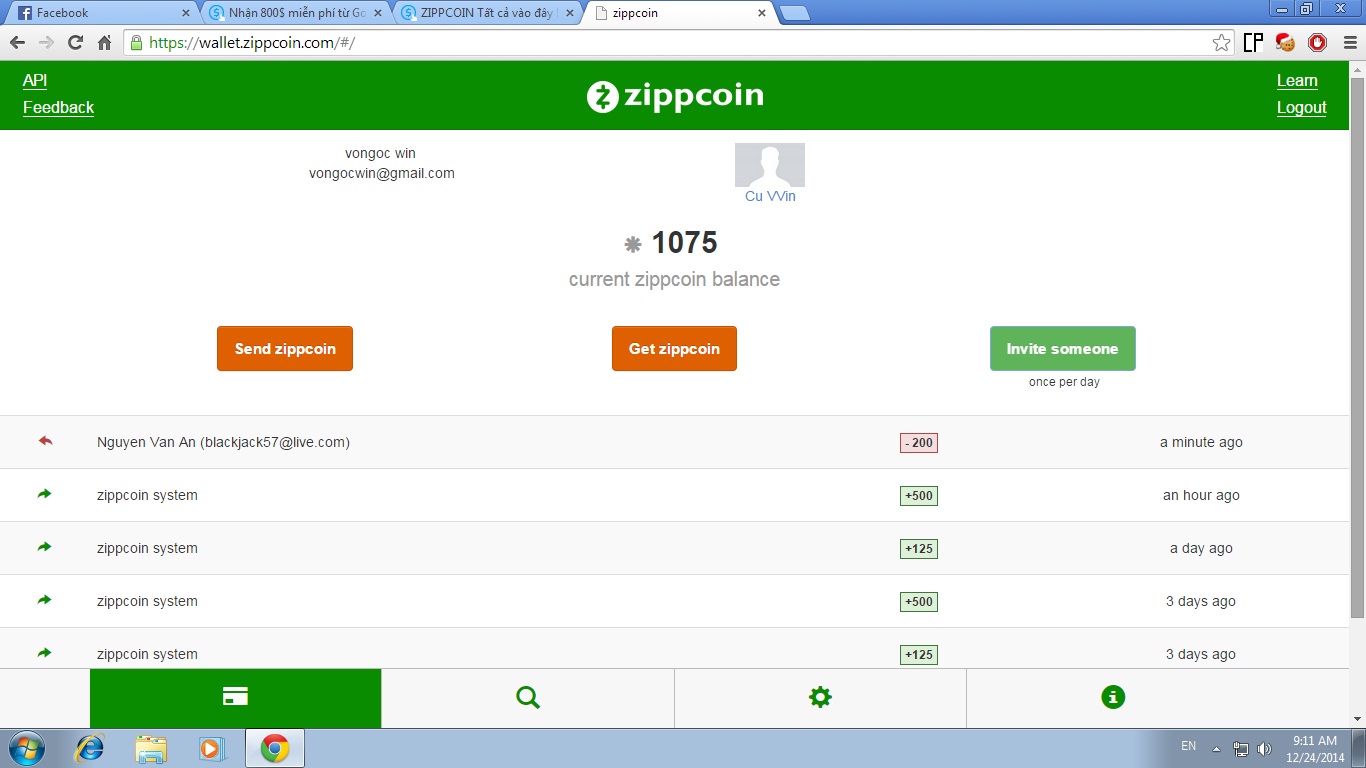Screen dimensions: 1366x768
Task: Open the search magnifier tab
Action: pos(528,698)
